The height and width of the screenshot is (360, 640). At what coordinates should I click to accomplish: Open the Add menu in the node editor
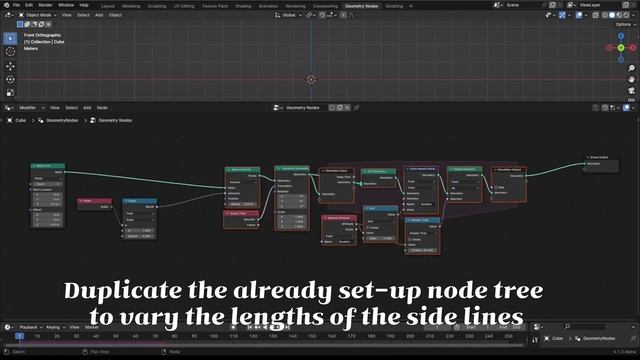[87, 108]
